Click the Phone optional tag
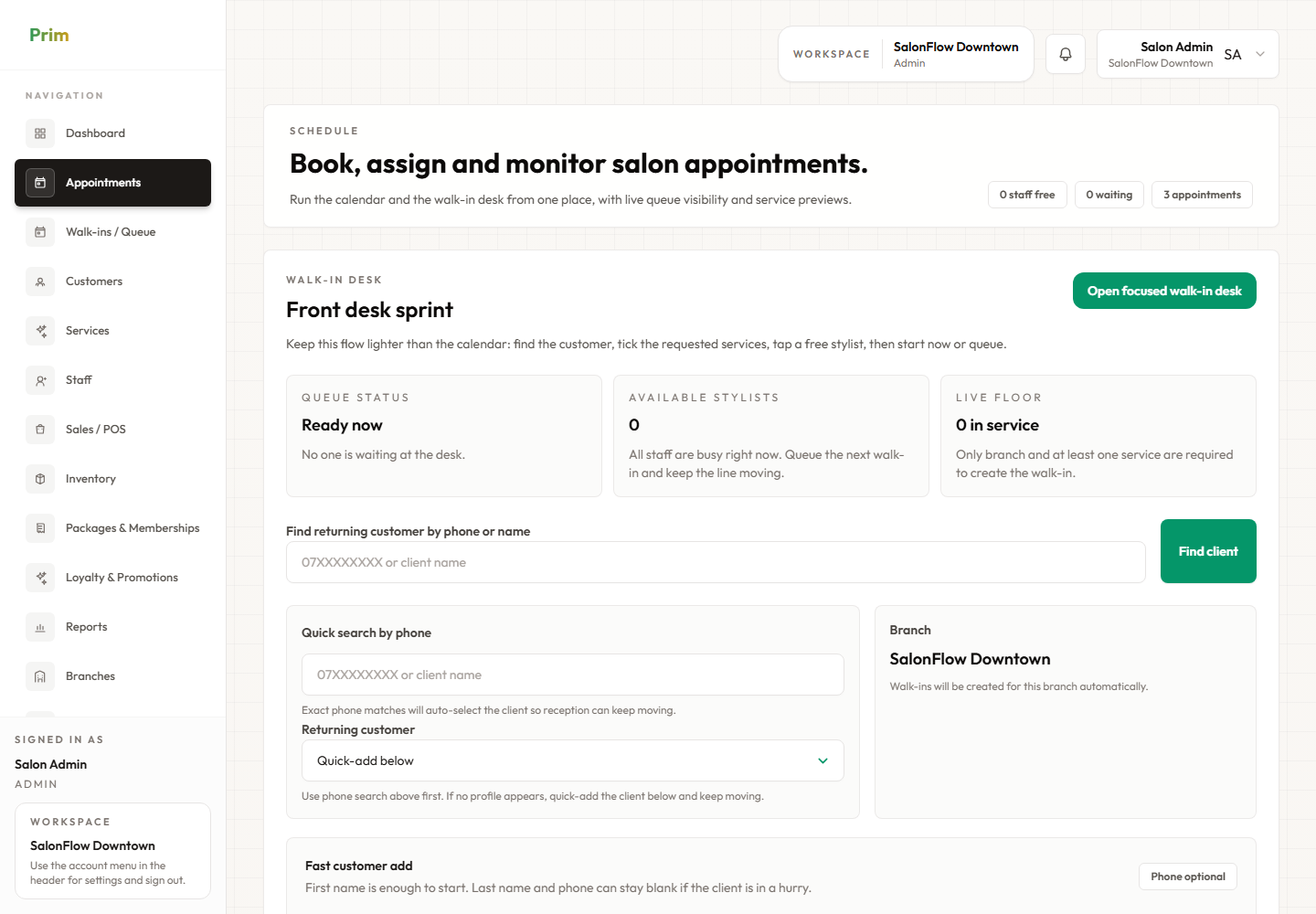 [1188, 877]
